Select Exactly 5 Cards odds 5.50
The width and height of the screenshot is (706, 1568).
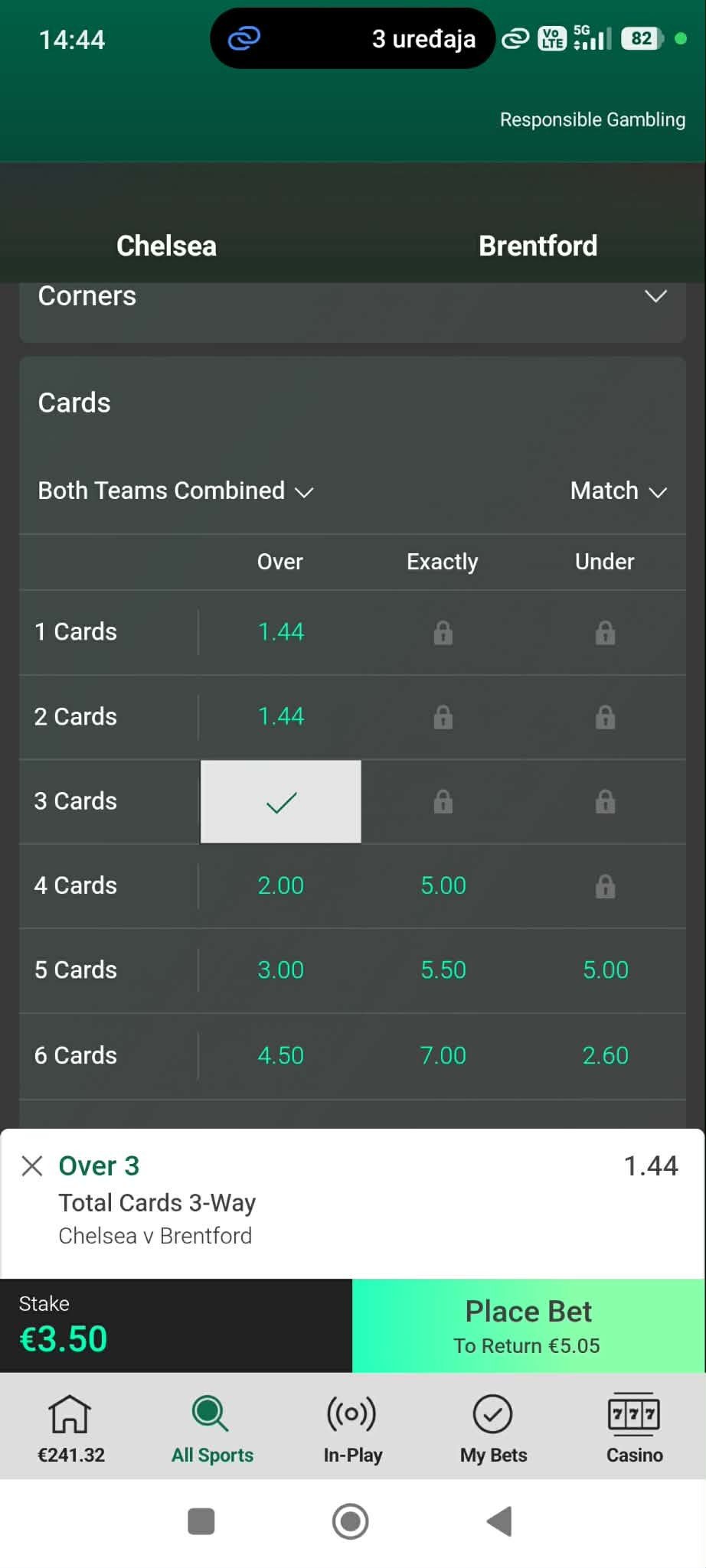(x=443, y=970)
